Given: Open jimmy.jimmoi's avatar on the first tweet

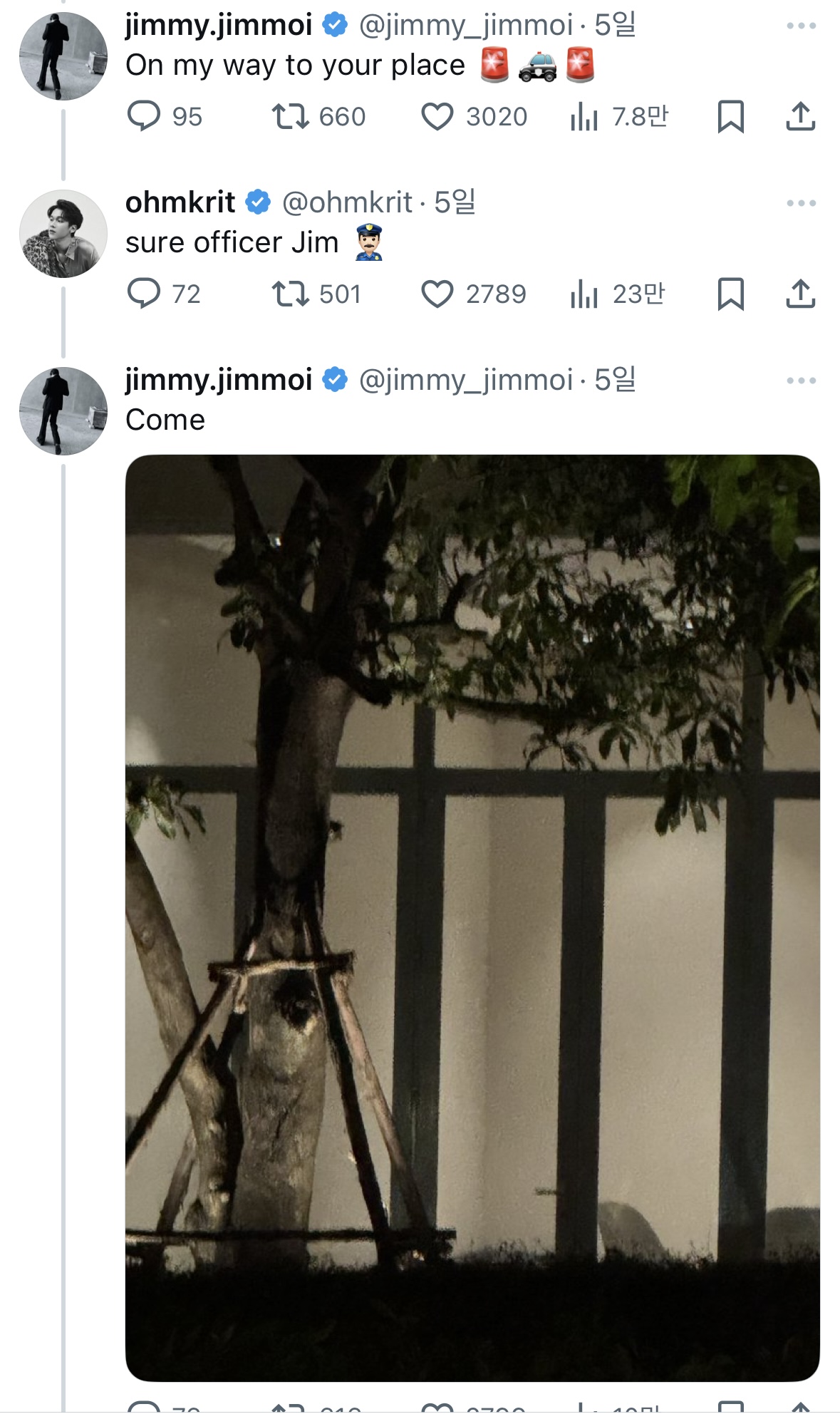Looking at the screenshot, I should [63, 56].
